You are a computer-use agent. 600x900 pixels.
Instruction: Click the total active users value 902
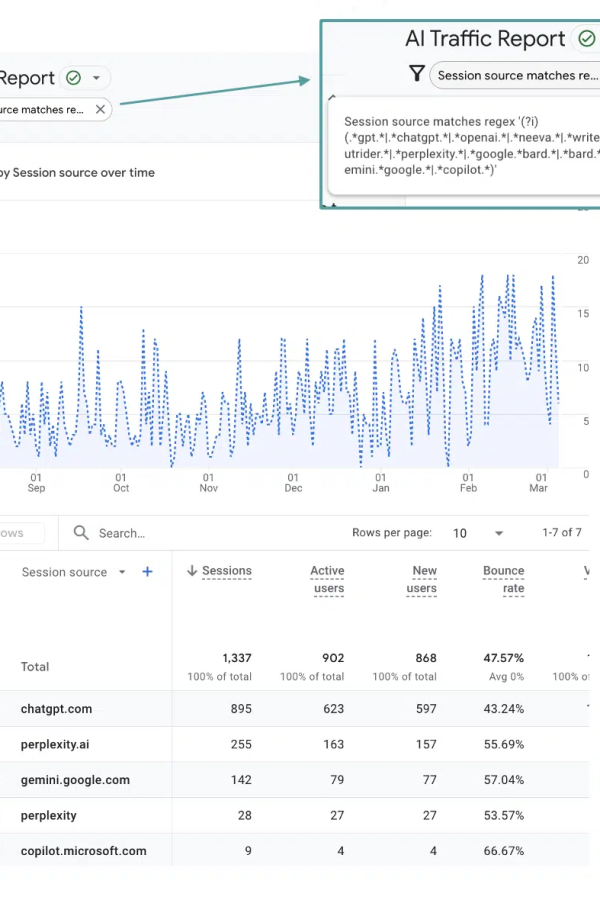pyautogui.click(x=333, y=658)
